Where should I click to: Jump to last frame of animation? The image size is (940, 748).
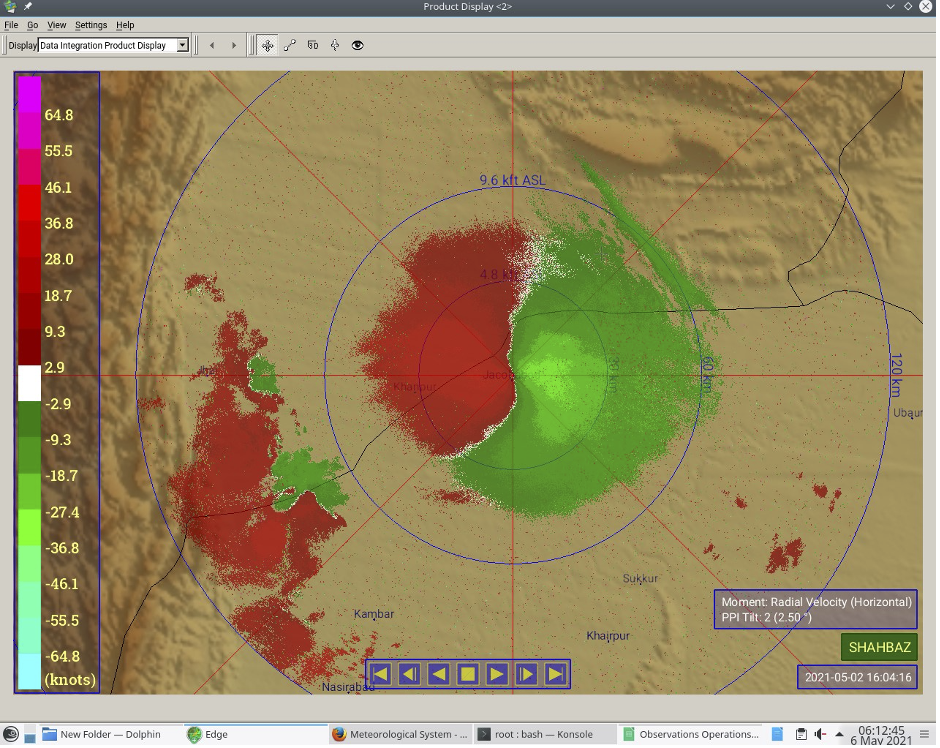(556, 674)
